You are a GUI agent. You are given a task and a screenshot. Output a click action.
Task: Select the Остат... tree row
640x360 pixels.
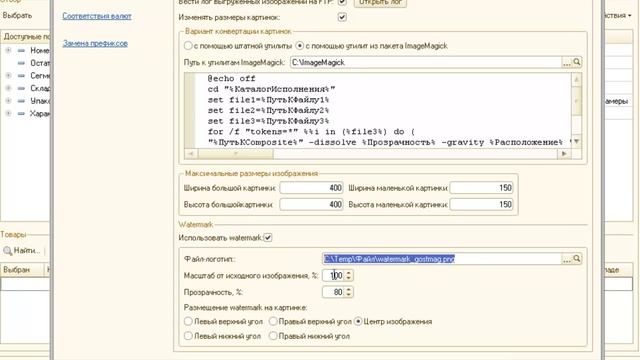point(40,63)
